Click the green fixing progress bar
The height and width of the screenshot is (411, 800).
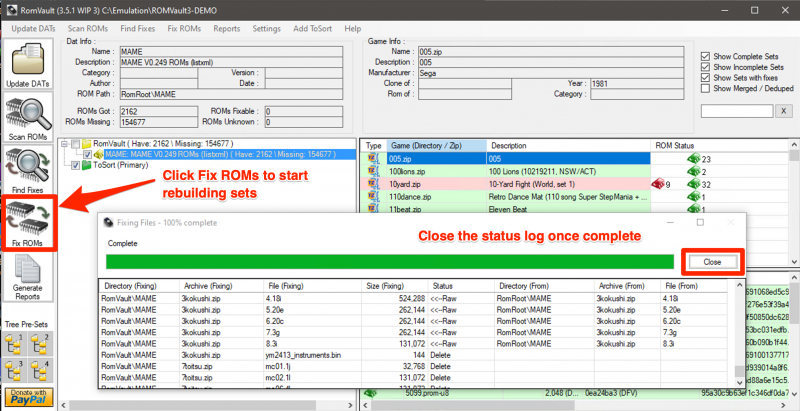[x=390, y=262]
